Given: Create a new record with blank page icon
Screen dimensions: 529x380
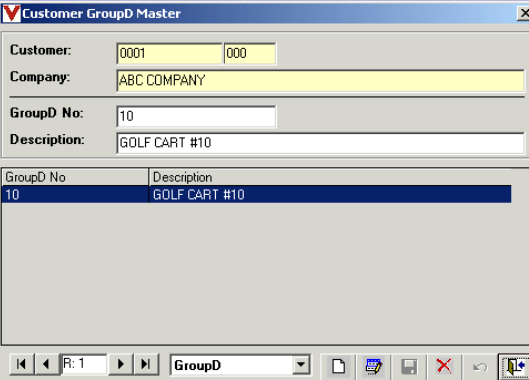Looking at the screenshot, I should (x=338, y=366).
